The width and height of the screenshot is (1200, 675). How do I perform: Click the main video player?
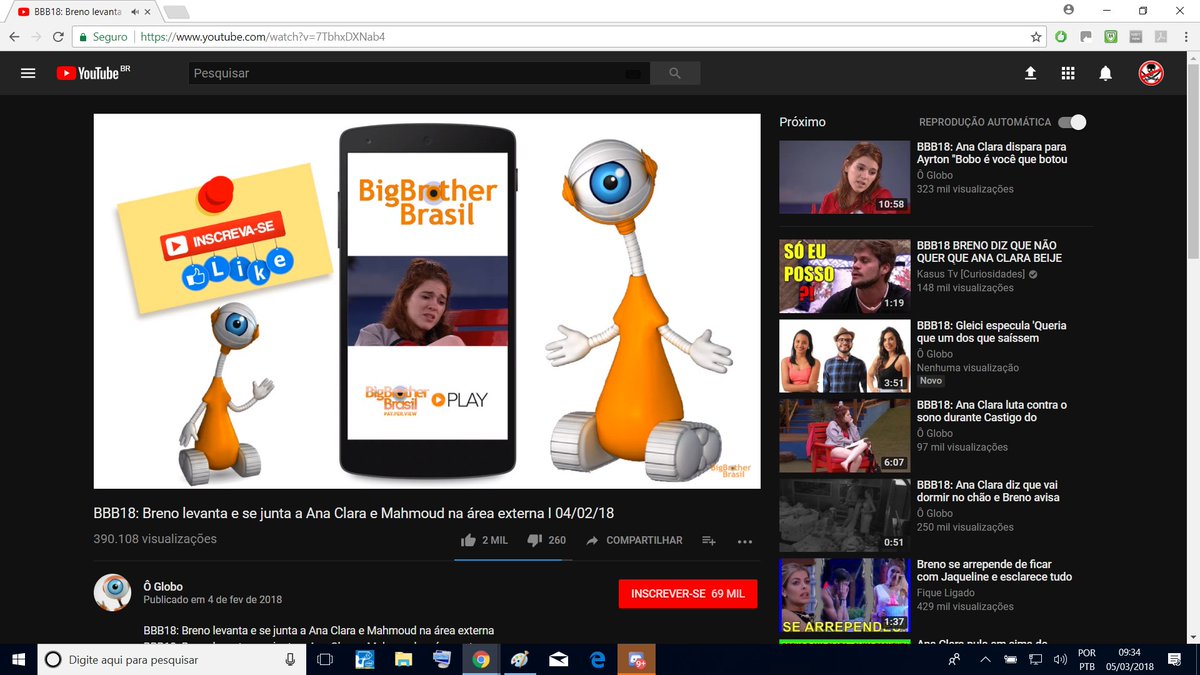click(427, 301)
